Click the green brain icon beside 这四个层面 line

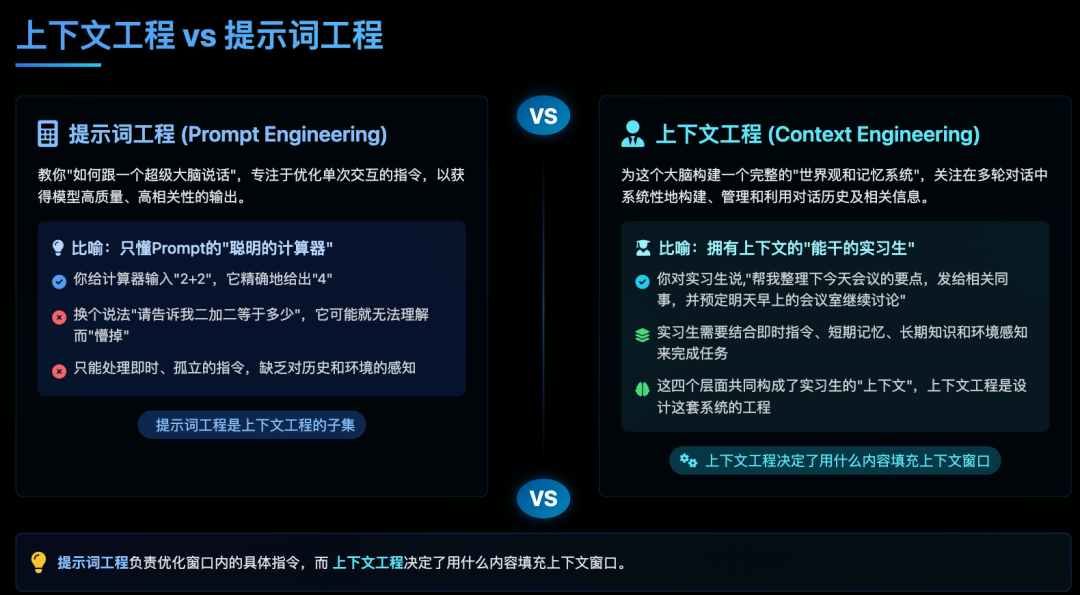[x=642, y=388]
